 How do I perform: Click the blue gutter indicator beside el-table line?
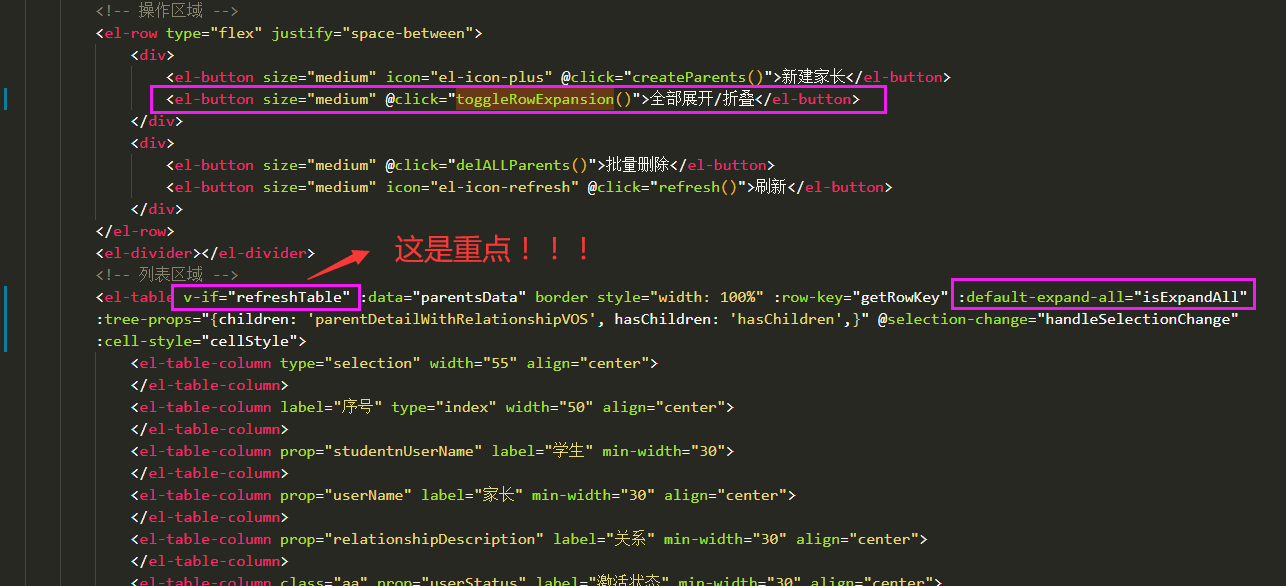point(5,319)
